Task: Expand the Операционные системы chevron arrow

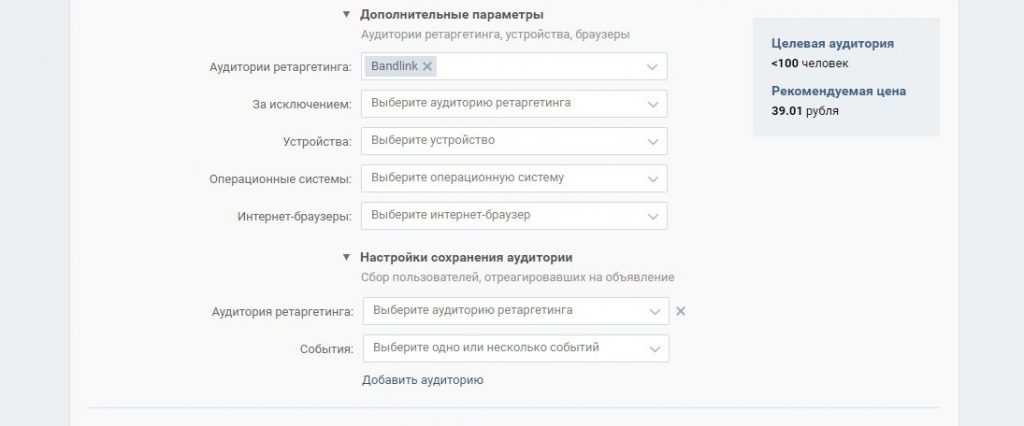Action: pos(652,178)
